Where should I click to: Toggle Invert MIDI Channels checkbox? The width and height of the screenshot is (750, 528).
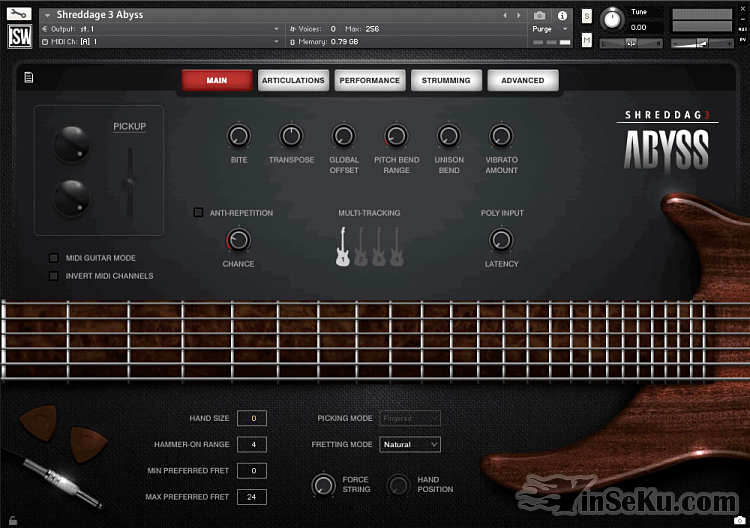(x=54, y=276)
